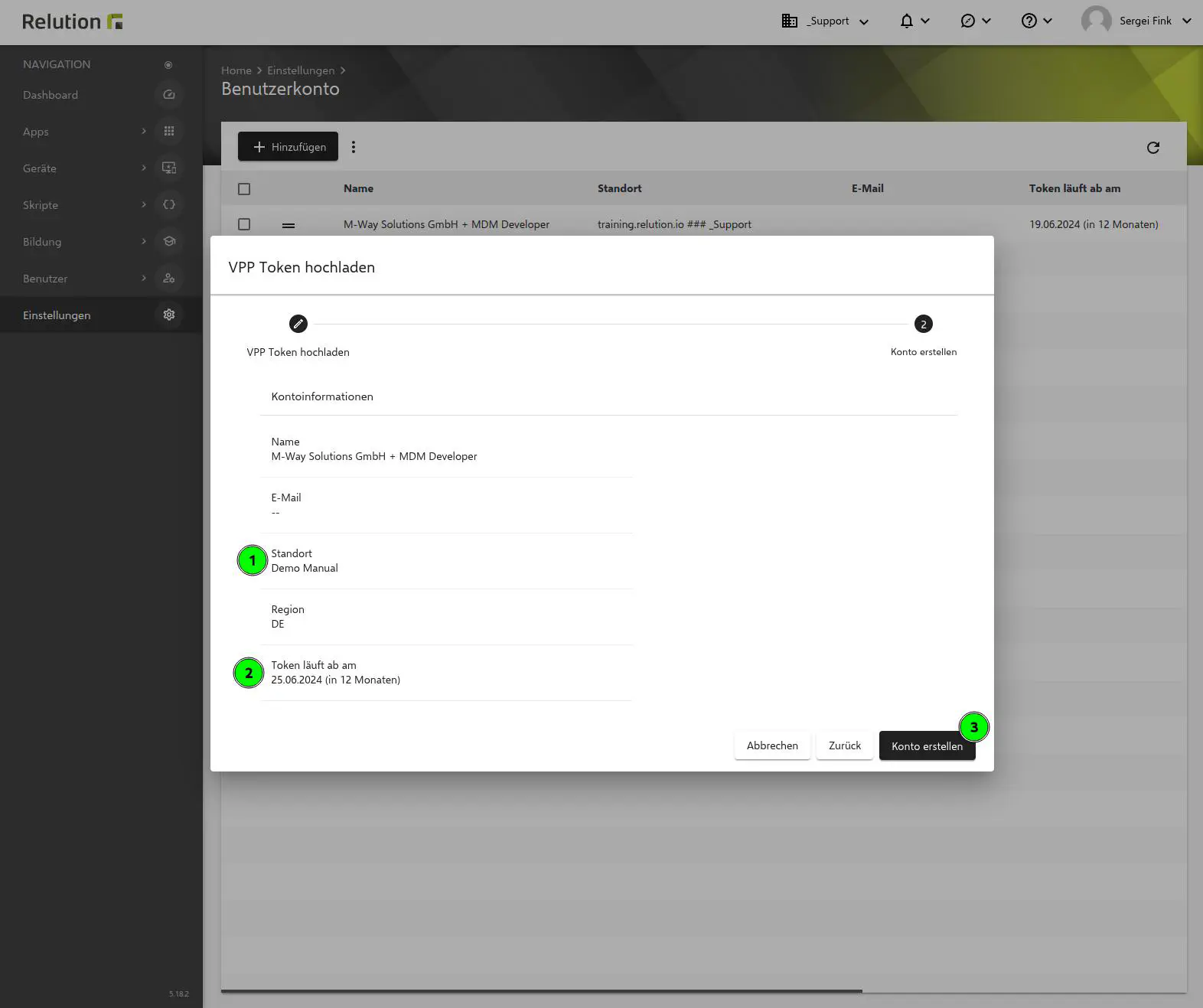
Task: Toggle the navigation pin radio icon
Action: click(168, 65)
